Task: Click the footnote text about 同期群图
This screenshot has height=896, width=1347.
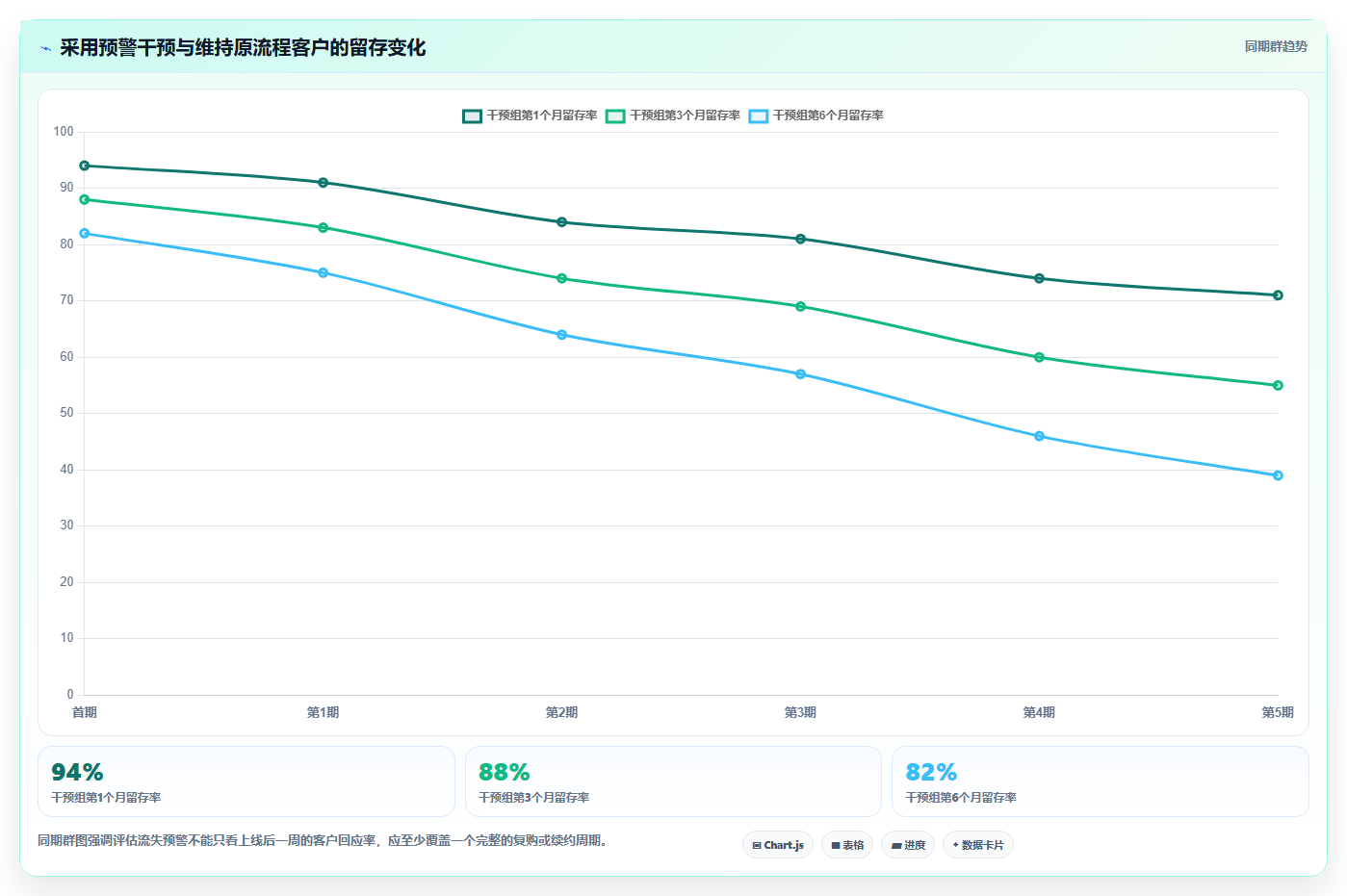Action: [x=323, y=840]
